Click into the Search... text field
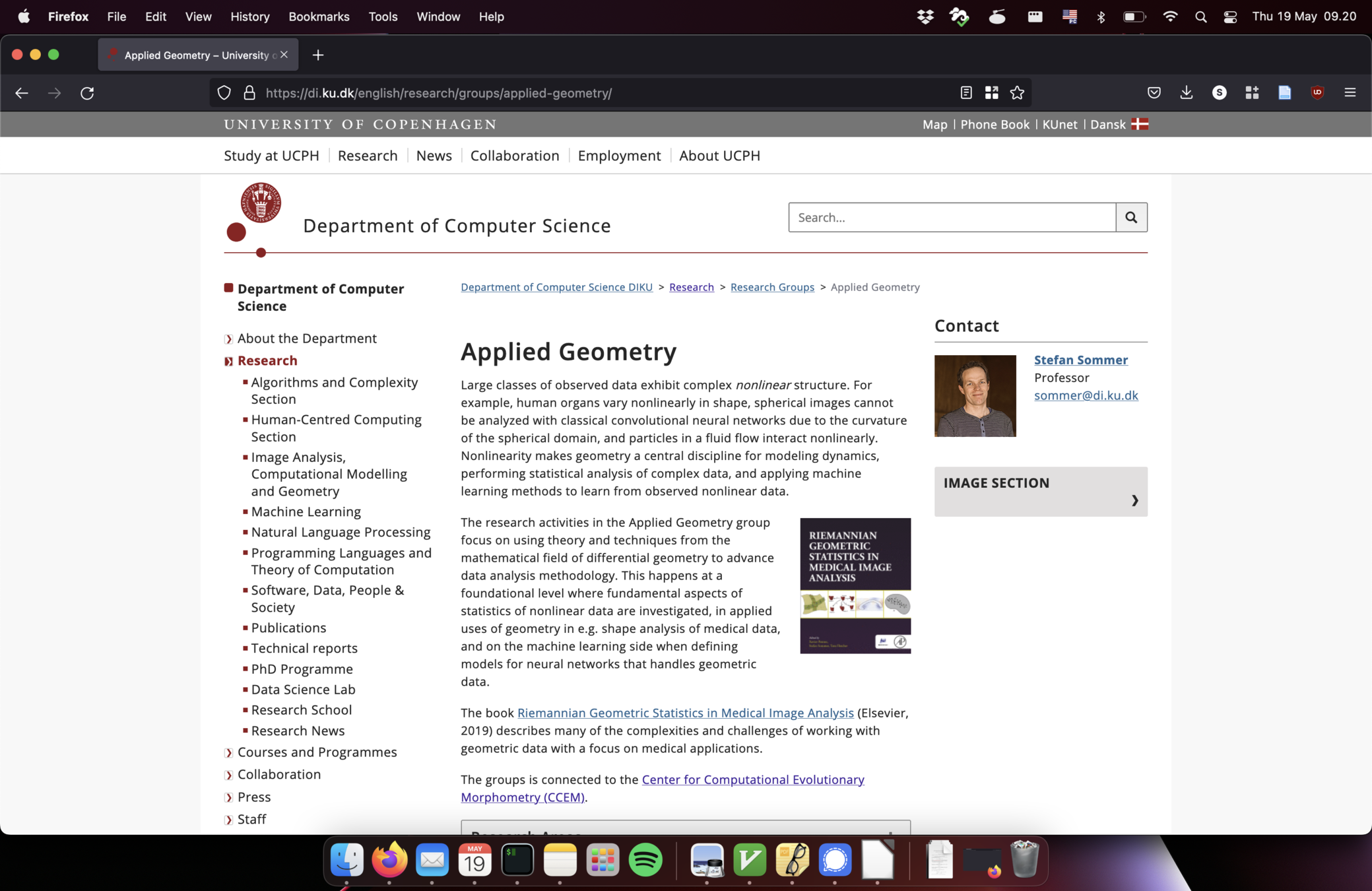1372x891 pixels. pos(952,217)
